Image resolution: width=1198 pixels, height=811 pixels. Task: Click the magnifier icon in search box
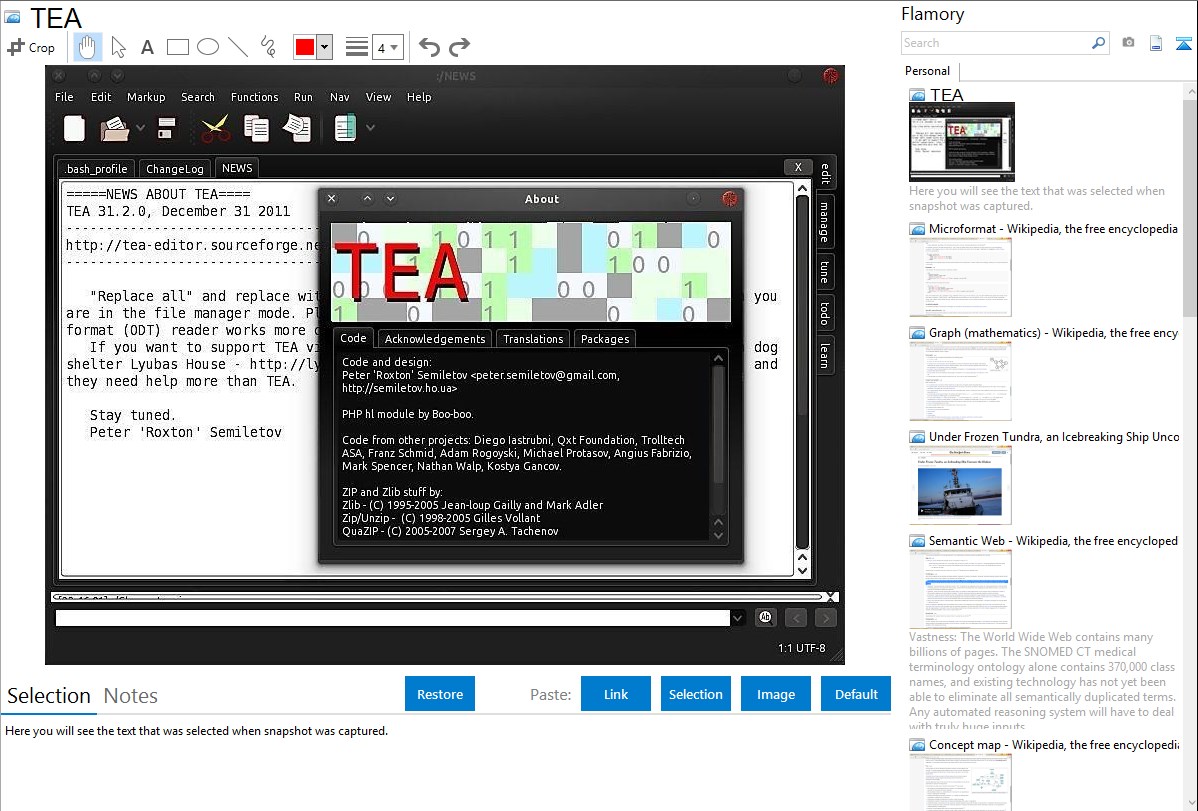point(1098,43)
